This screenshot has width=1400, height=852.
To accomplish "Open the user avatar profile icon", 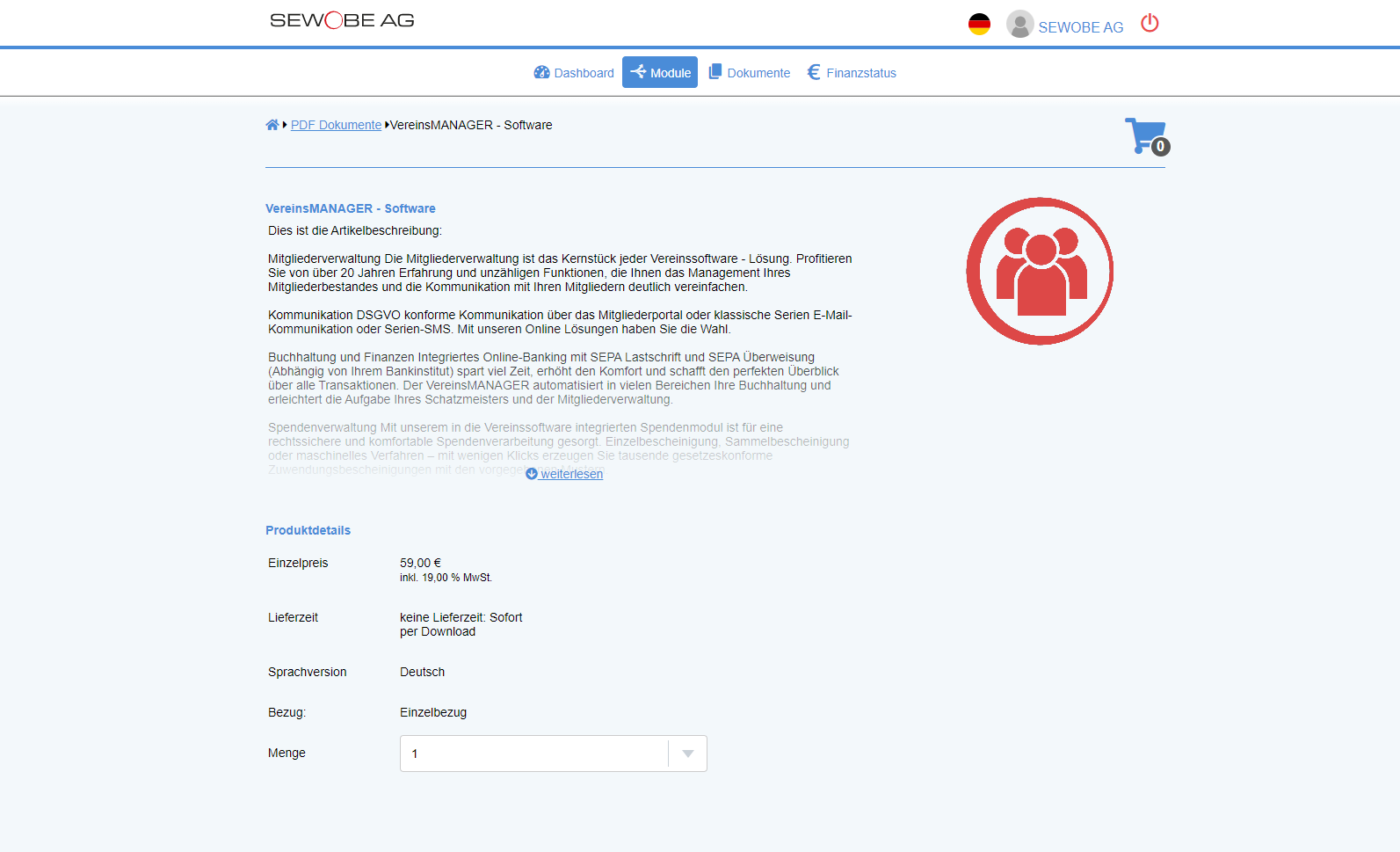I will pyautogui.click(x=1019, y=25).
